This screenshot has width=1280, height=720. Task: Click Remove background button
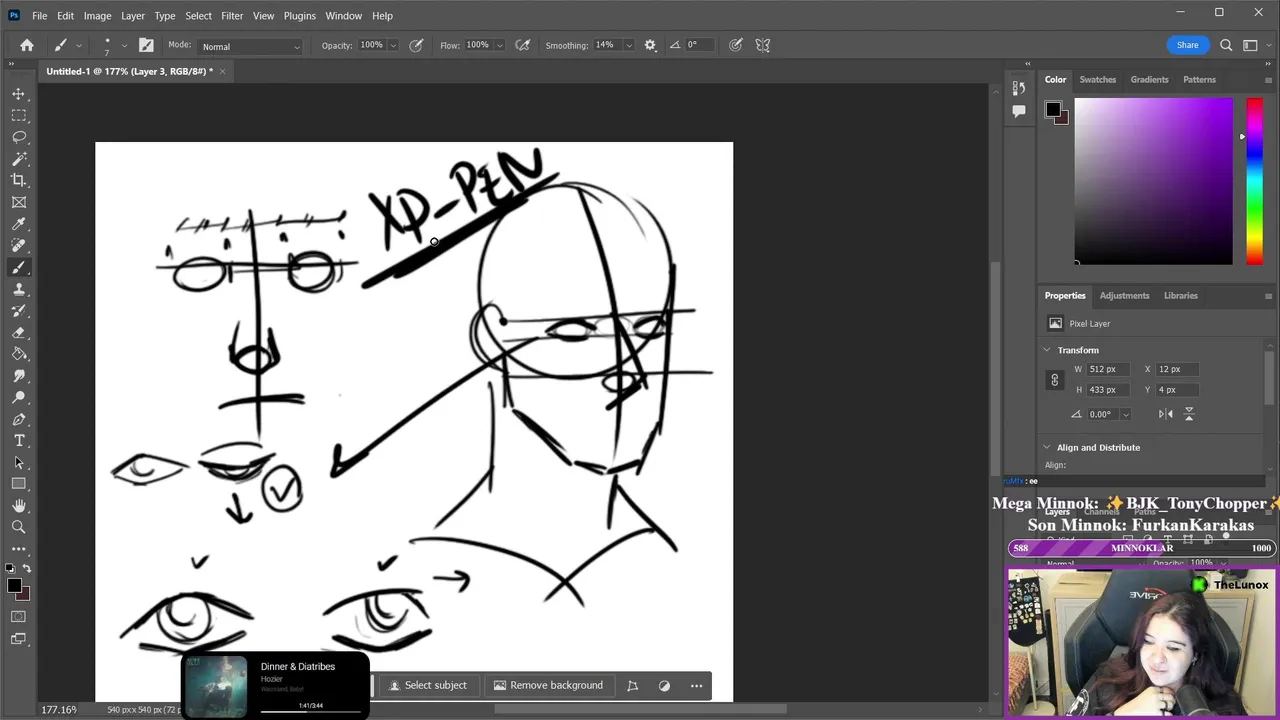[548, 685]
